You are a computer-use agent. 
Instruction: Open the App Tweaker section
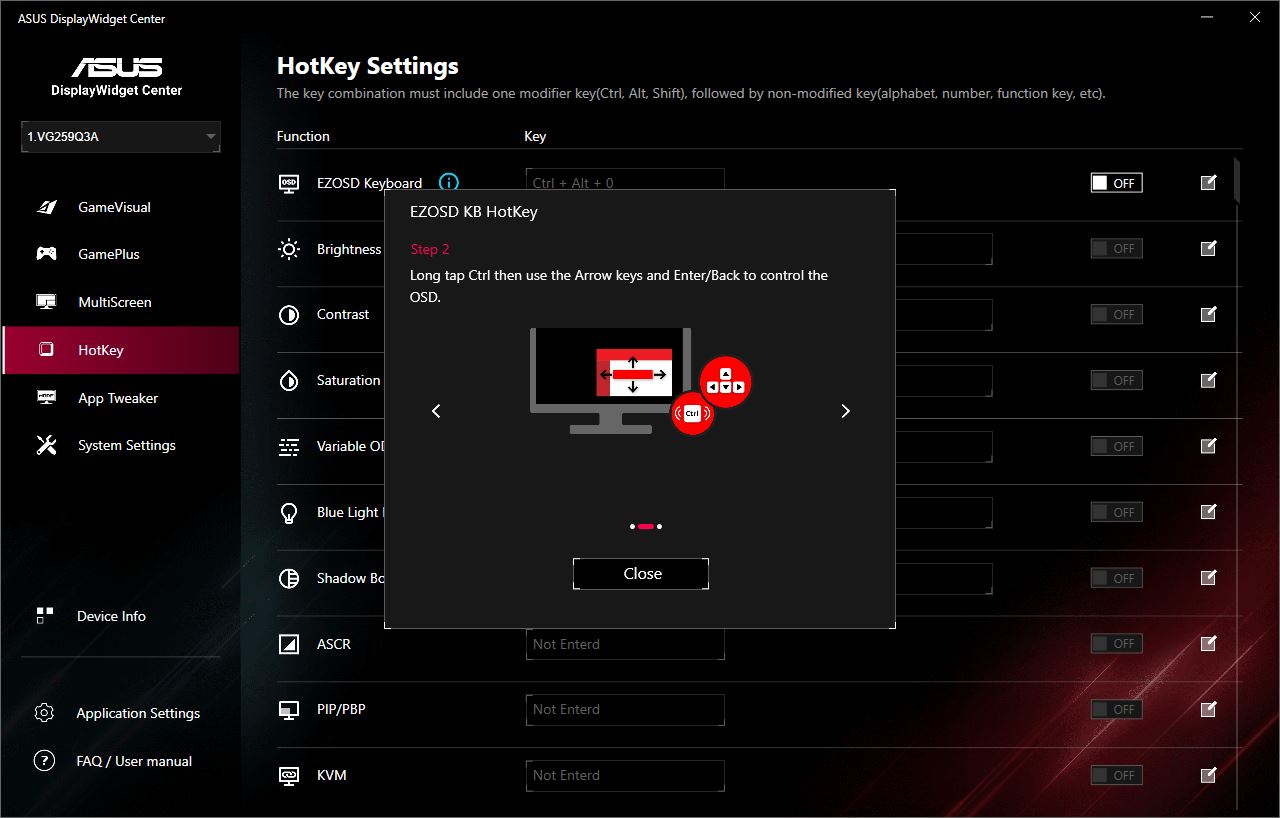(x=120, y=398)
